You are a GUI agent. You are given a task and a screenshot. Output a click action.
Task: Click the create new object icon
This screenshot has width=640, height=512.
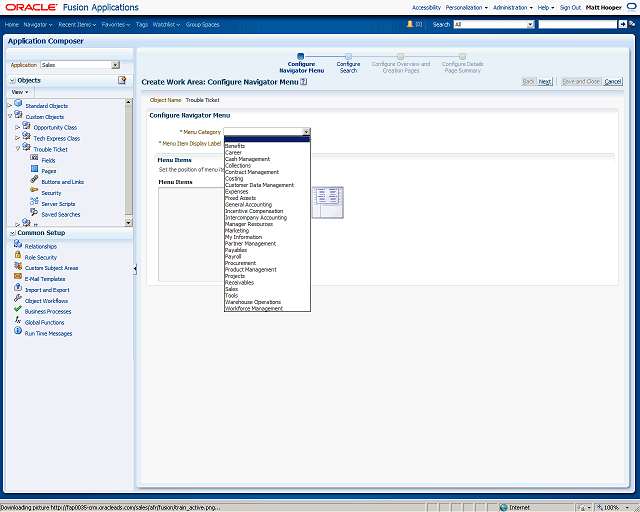coord(122,80)
